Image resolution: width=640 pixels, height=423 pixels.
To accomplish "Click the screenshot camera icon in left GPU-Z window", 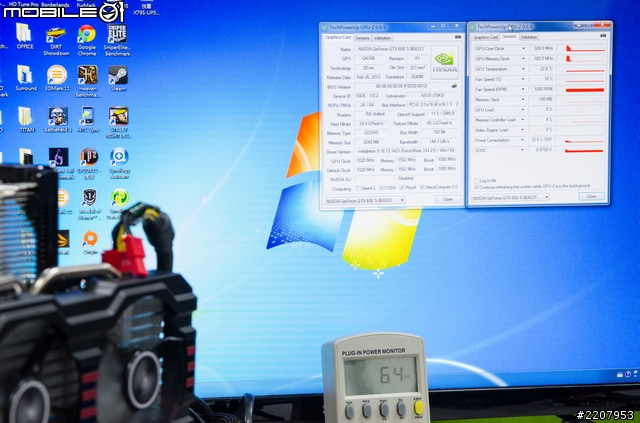I will click(x=458, y=37).
